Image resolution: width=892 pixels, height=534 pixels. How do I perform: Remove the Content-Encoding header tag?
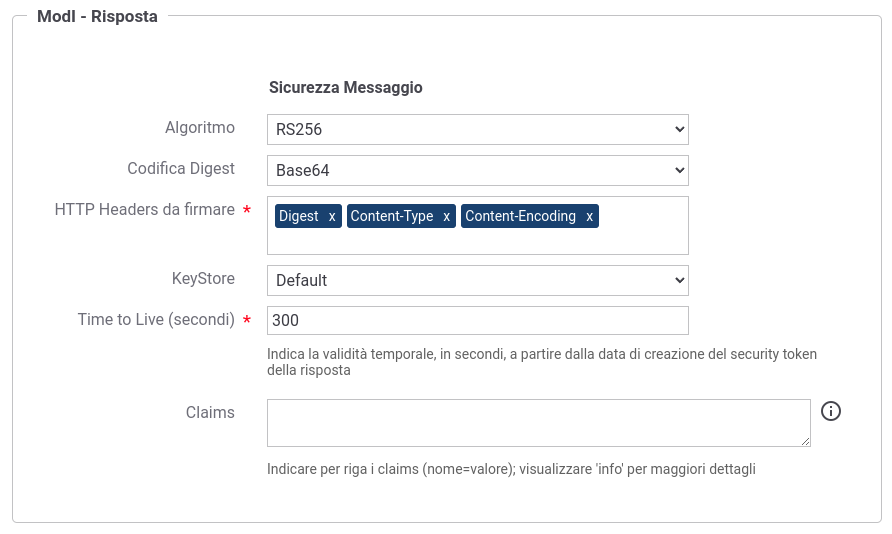589,217
